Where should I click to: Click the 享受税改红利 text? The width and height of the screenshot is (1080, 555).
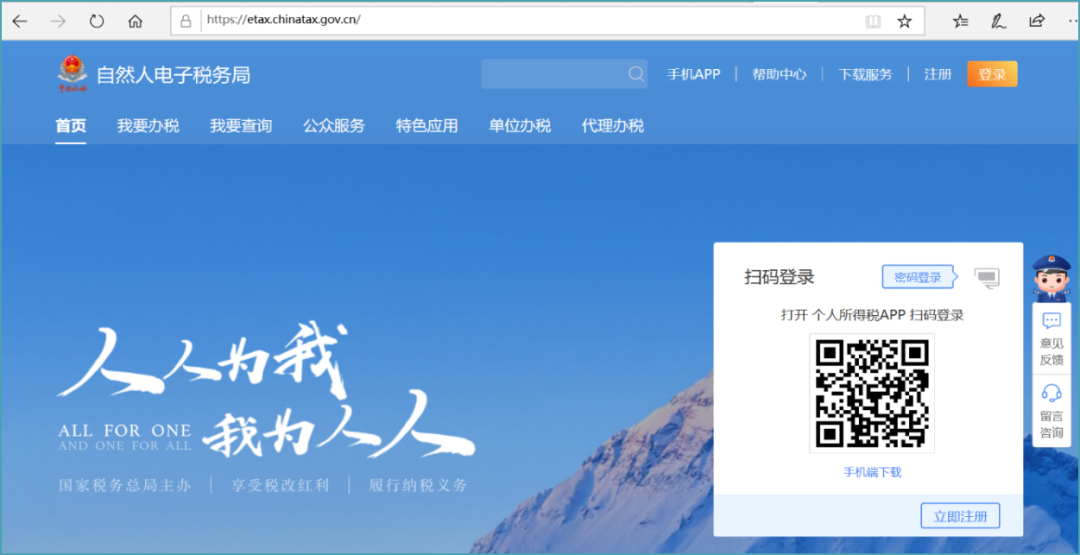[x=280, y=485]
